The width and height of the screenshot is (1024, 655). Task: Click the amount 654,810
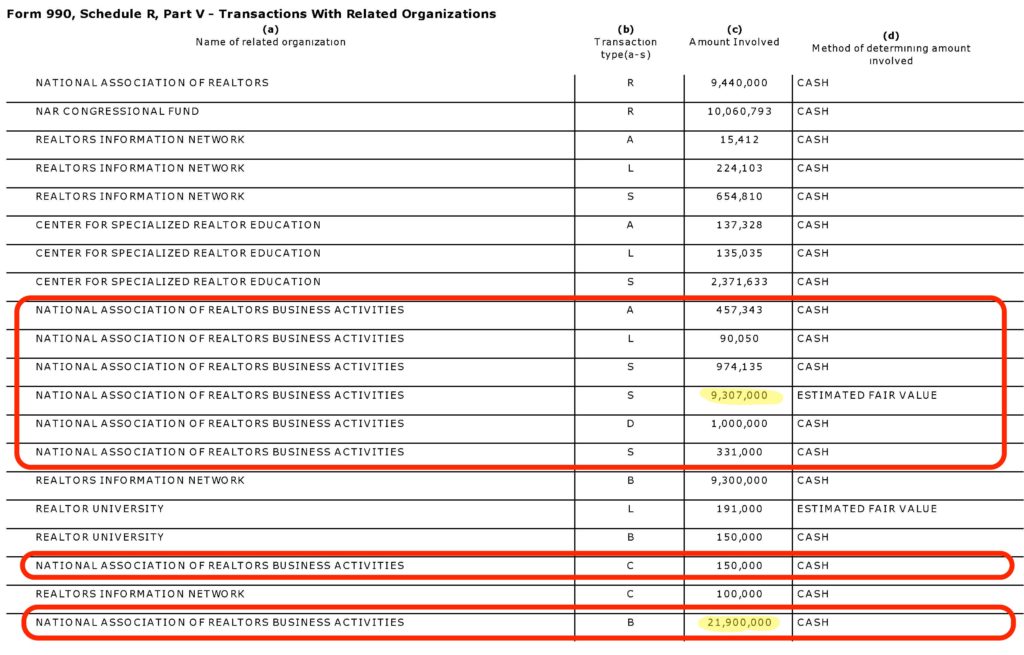[739, 197]
